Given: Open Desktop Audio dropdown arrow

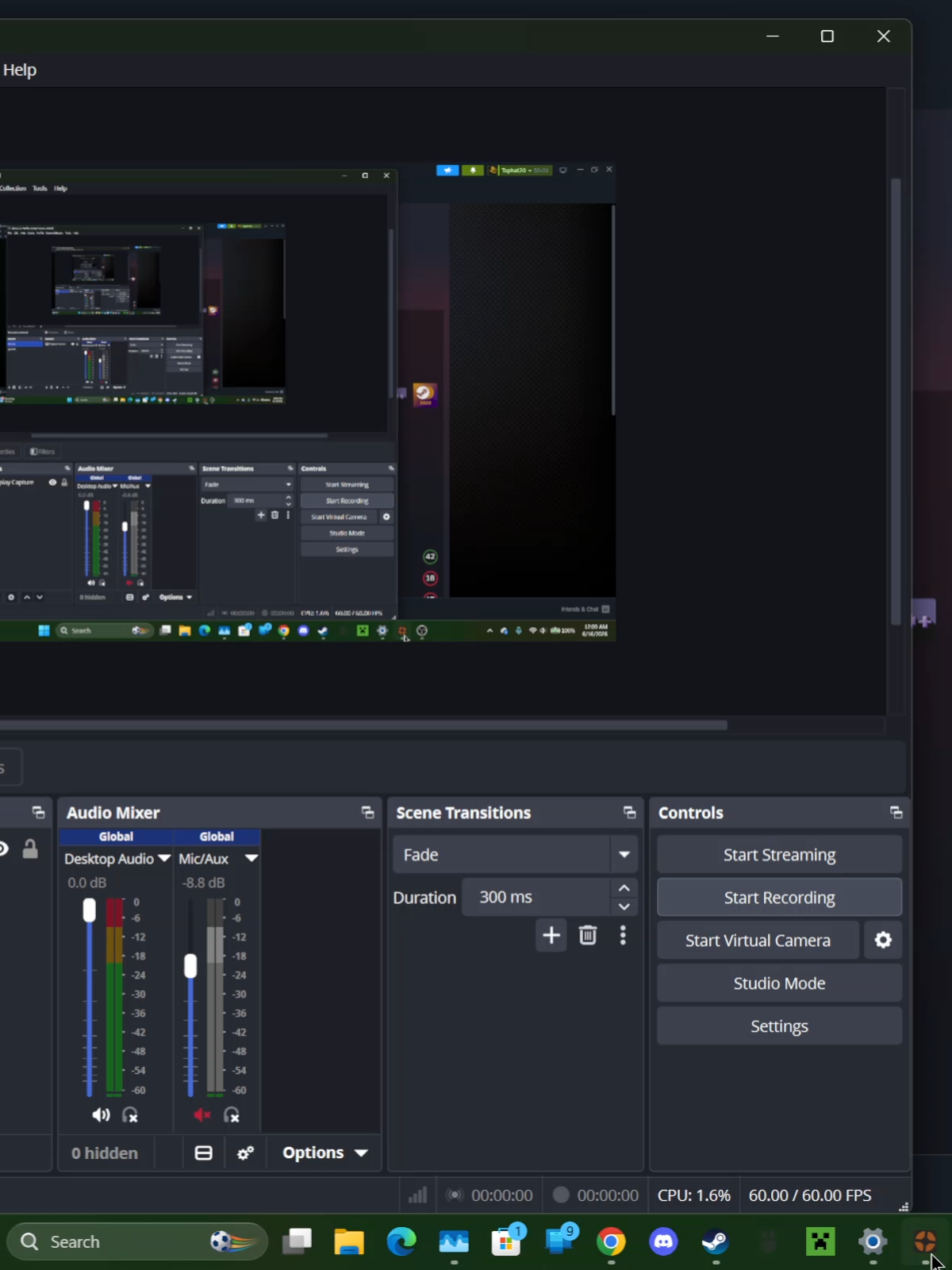Looking at the screenshot, I should 164,859.
